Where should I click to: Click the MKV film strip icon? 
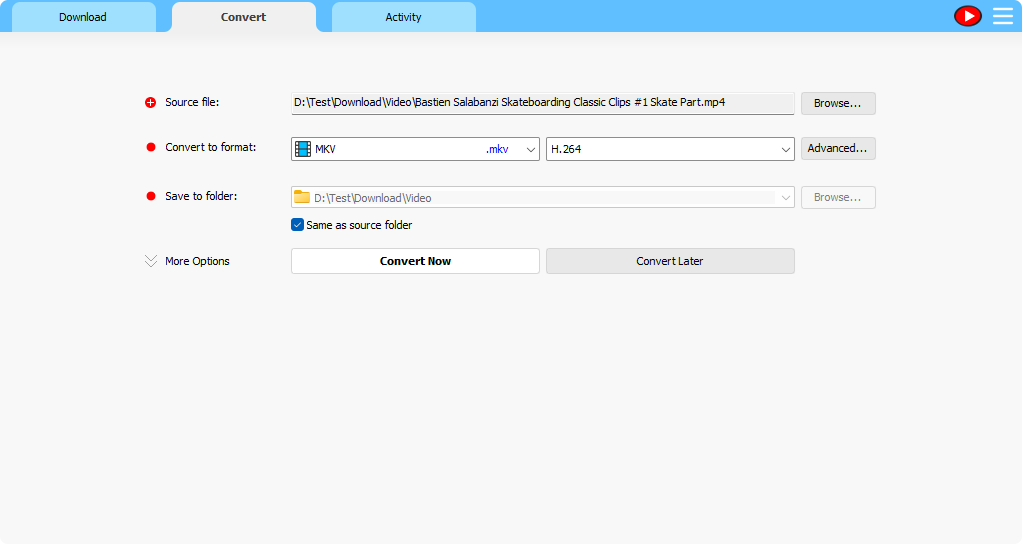[303, 149]
